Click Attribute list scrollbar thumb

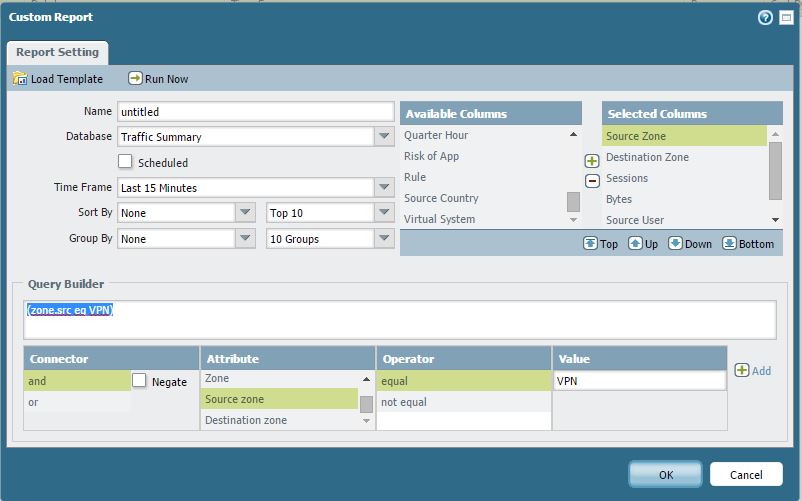click(x=366, y=404)
